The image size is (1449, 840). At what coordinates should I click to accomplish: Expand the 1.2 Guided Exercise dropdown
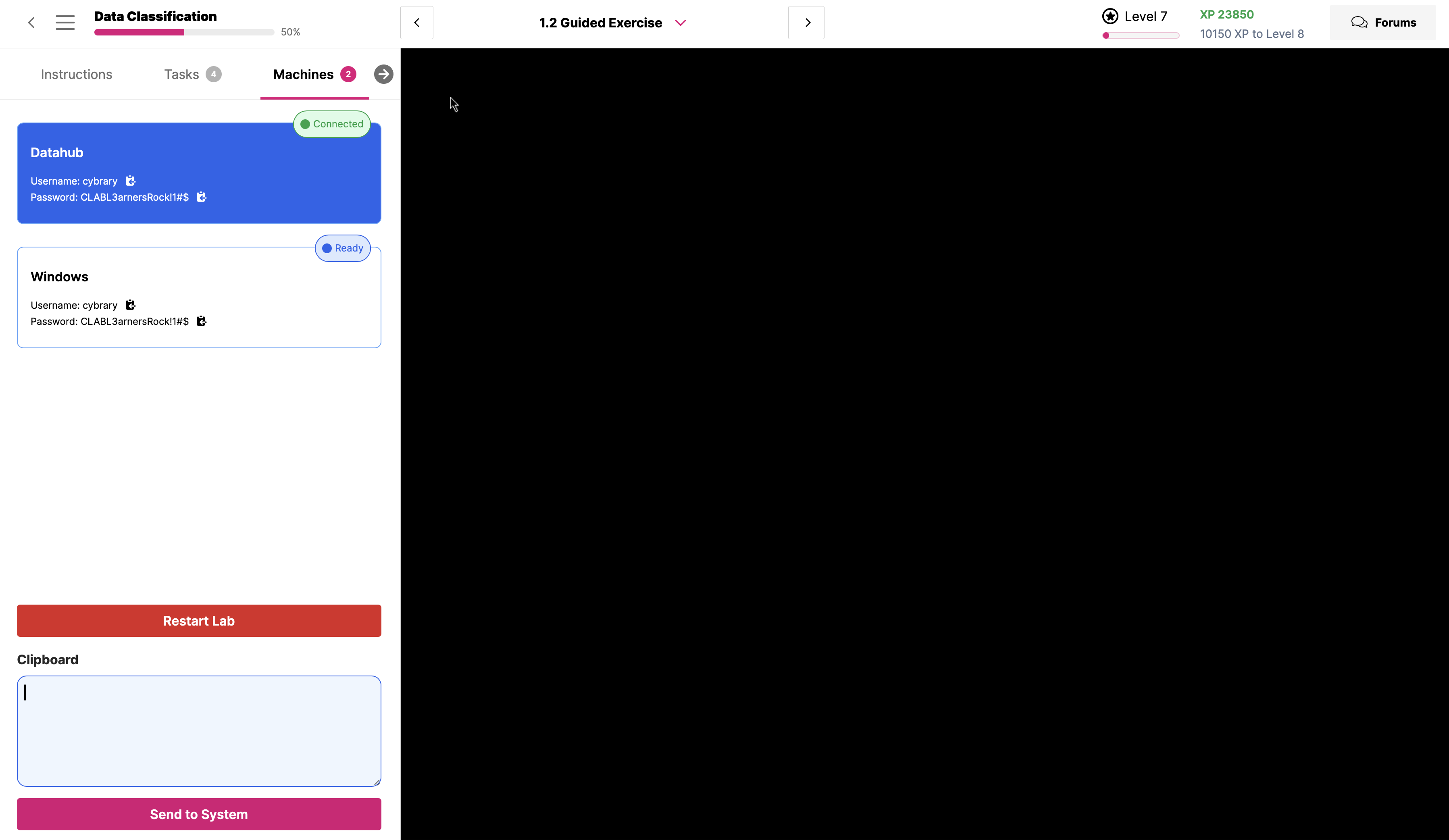(680, 23)
